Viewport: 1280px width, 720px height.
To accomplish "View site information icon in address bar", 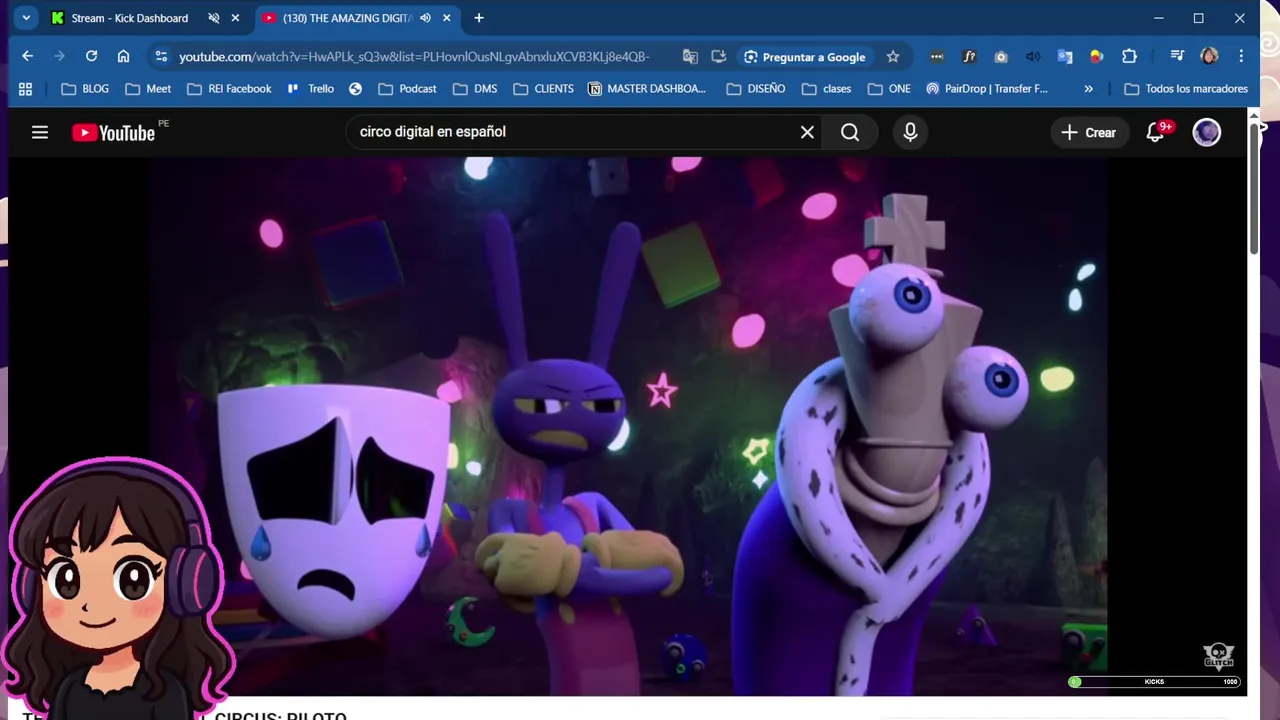I will point(161,57).
